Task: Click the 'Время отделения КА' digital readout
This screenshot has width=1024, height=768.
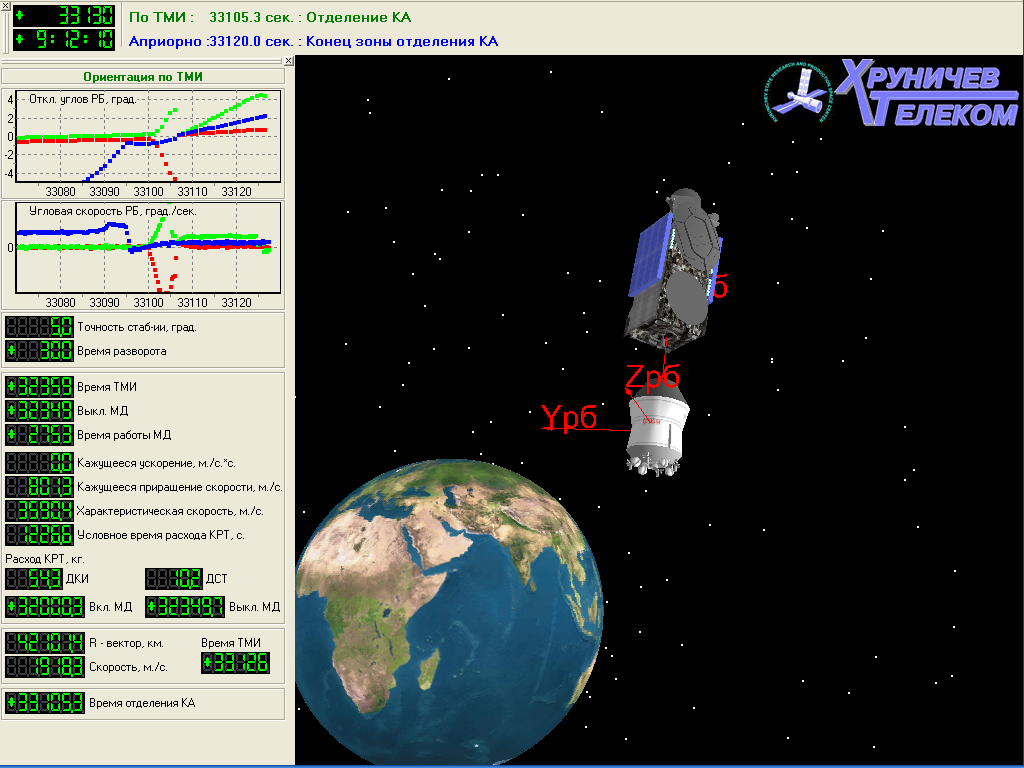Action: (x=44, y=703)
